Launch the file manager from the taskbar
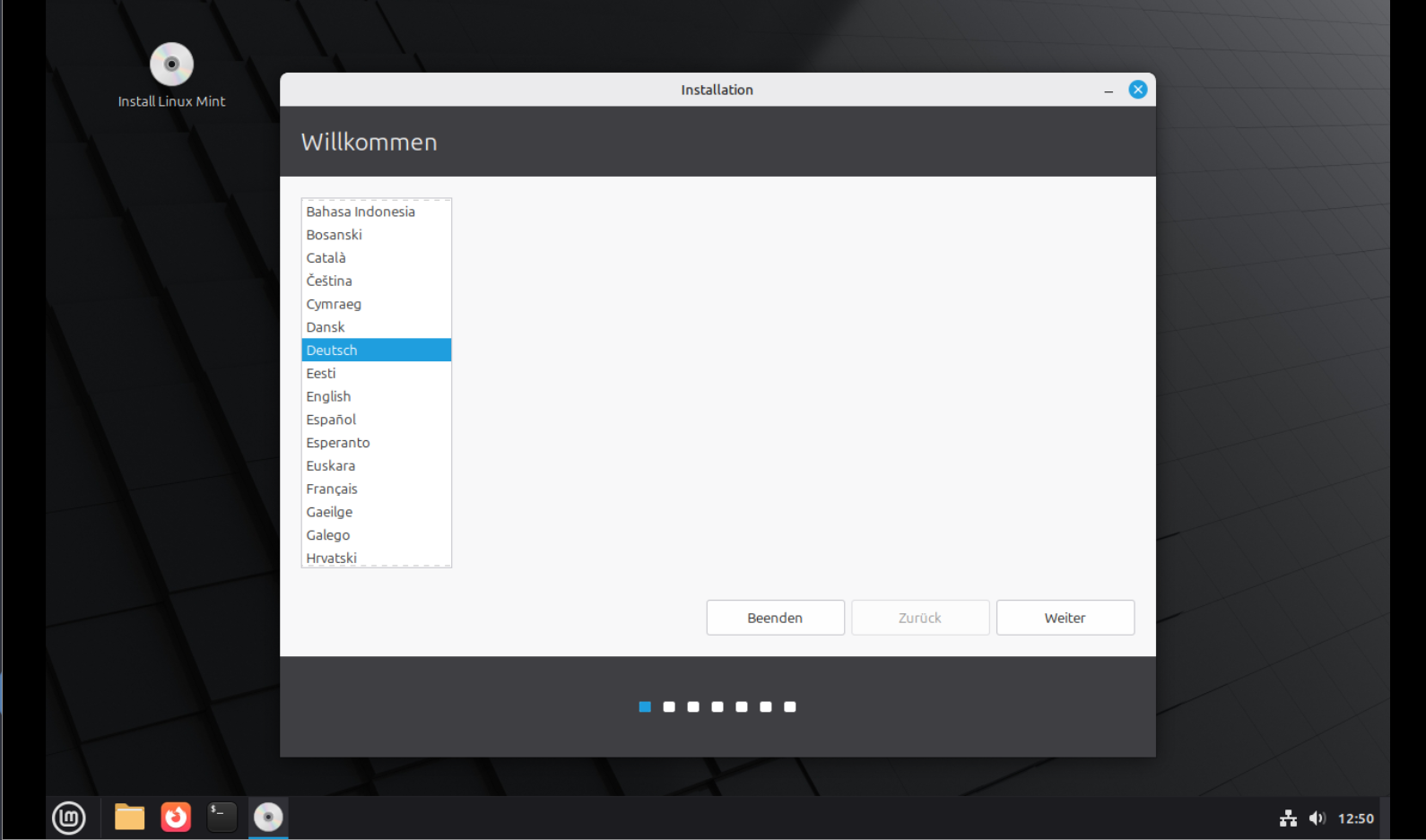1426x840 pixels. (130, 817)
